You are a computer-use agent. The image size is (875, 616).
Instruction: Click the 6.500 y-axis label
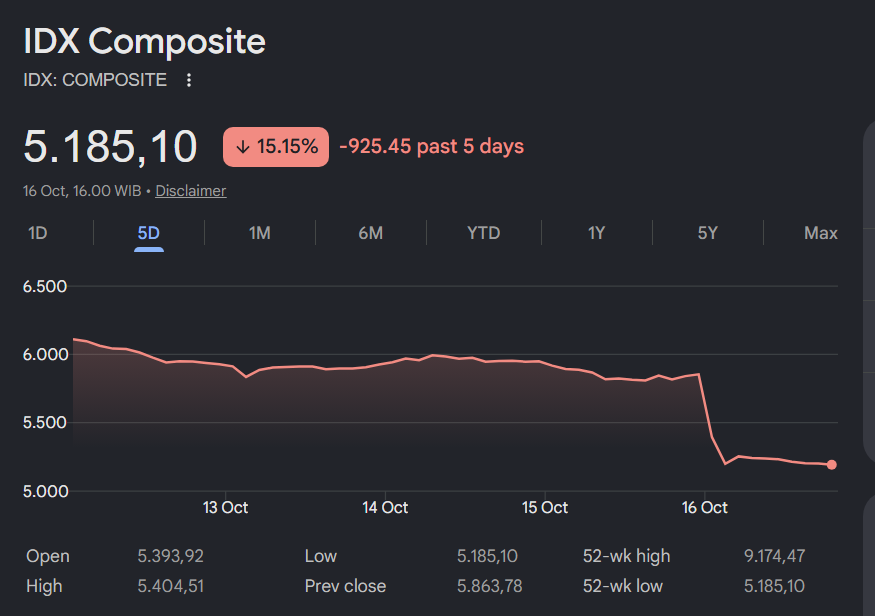point(45,287)
